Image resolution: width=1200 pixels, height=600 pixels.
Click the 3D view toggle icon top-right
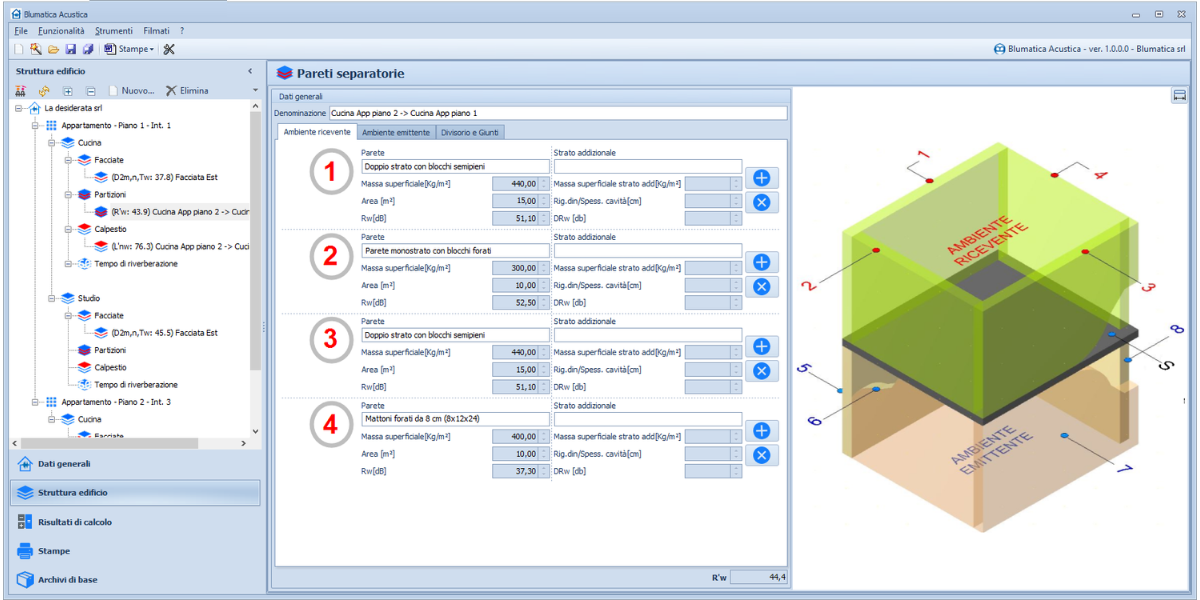[1179, 96]
